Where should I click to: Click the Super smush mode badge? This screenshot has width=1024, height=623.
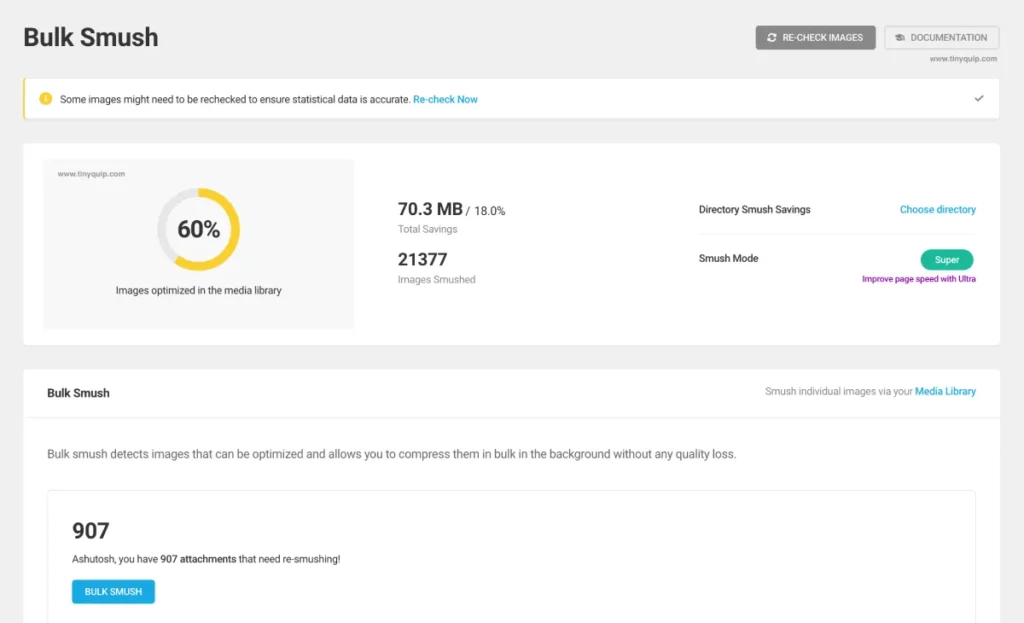pos(946,260)
